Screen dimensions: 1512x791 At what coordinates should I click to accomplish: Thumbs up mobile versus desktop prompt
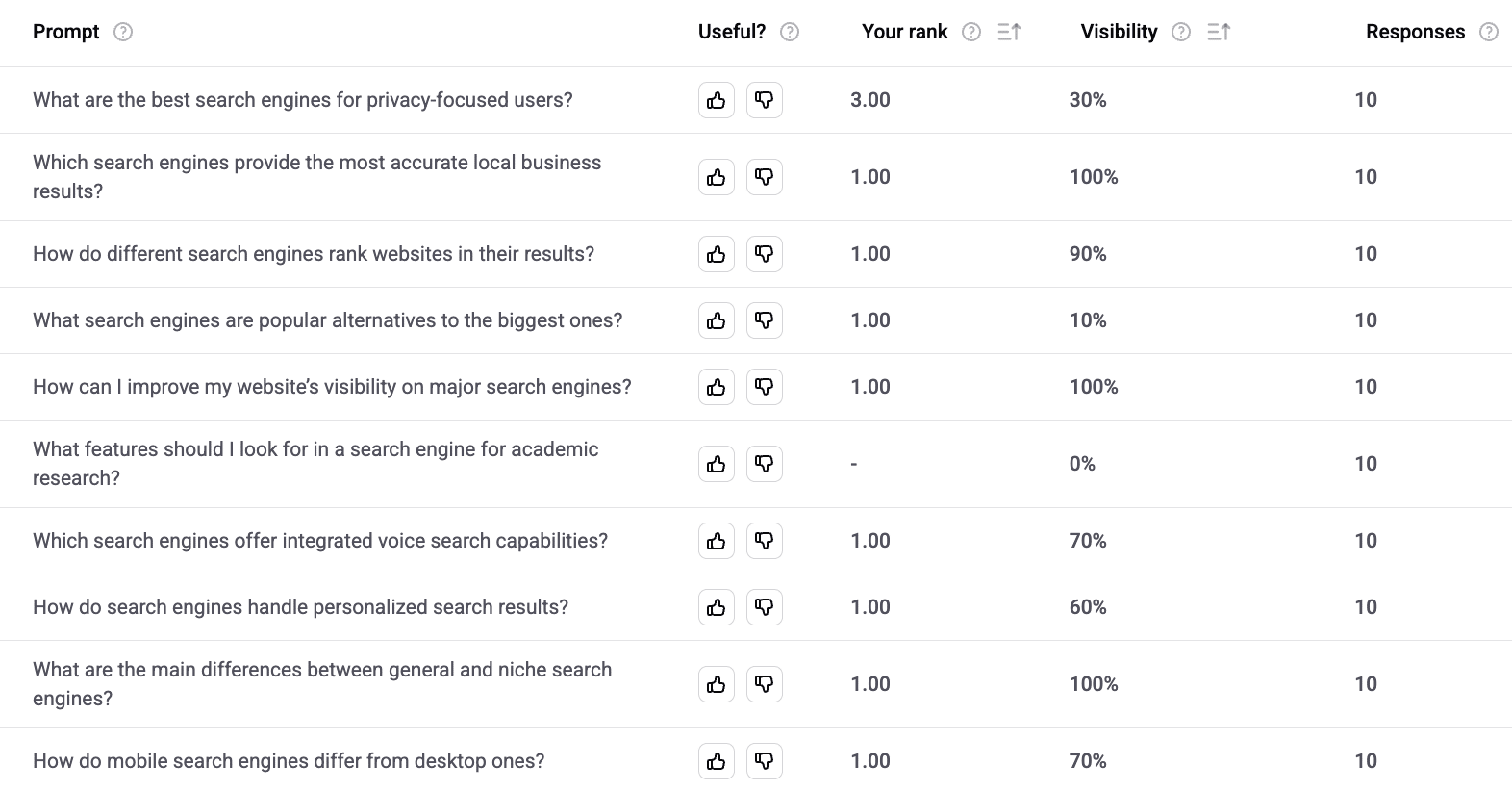717,761
